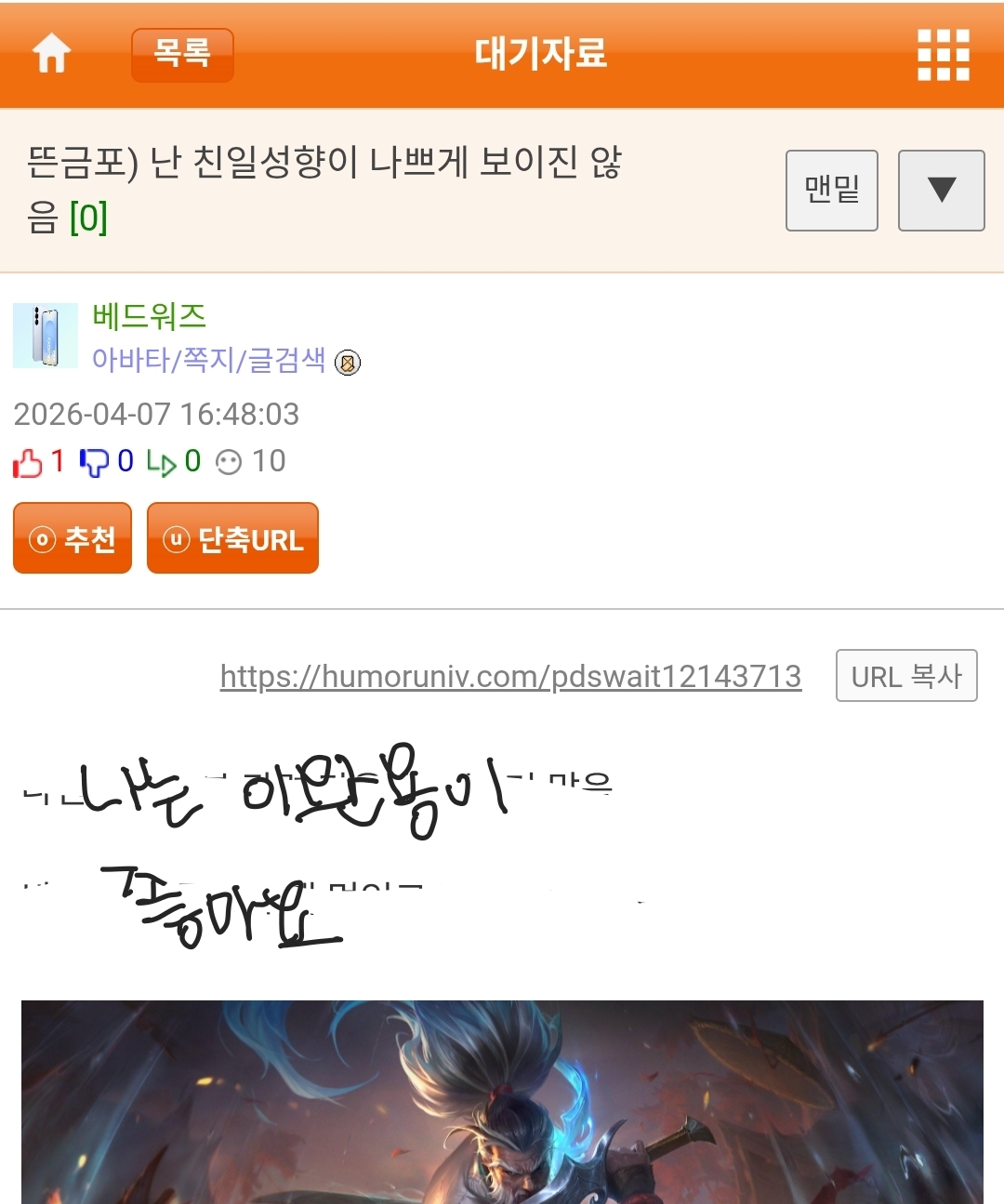
Task: Click the blue thumbs-down icon
Action: click(94, 462)
